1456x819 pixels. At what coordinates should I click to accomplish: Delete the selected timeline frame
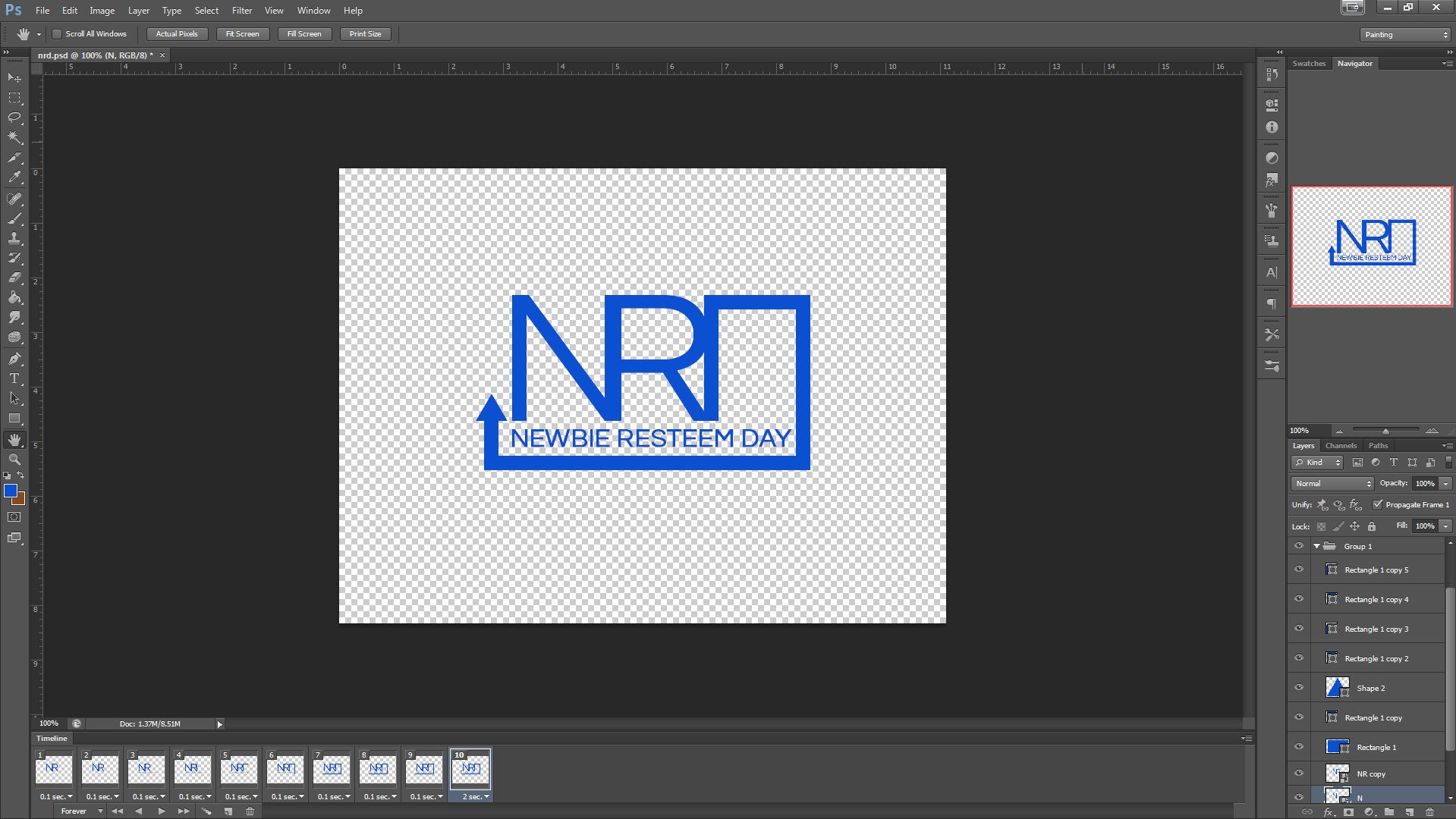click(250, 811)
